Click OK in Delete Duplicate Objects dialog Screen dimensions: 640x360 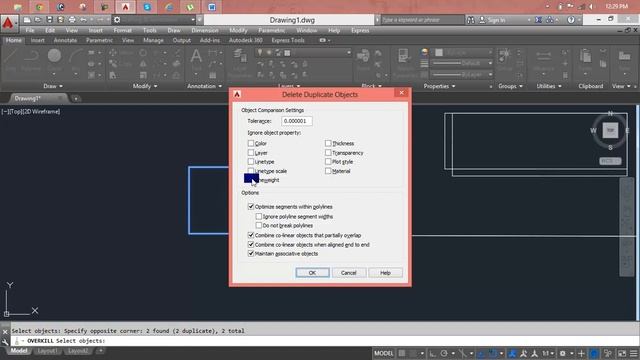(312, 273)
